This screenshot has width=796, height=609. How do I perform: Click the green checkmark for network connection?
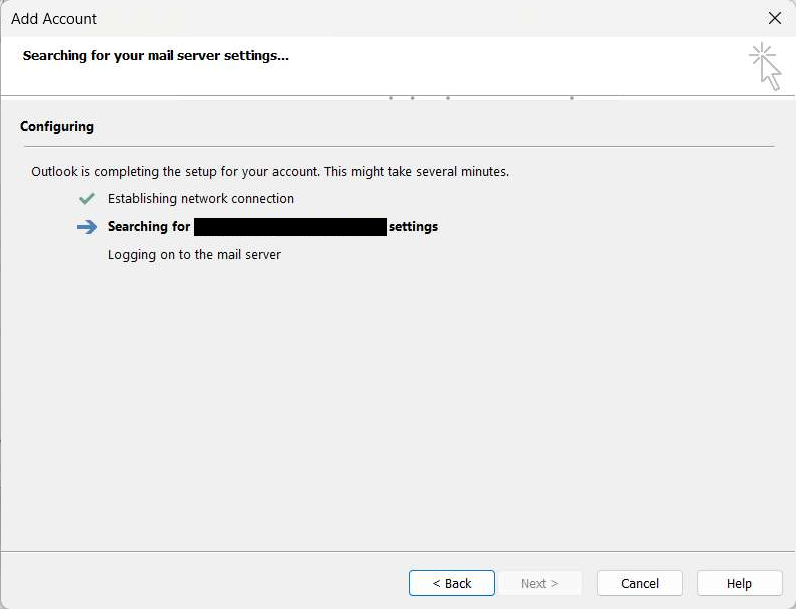click(87, 198)
